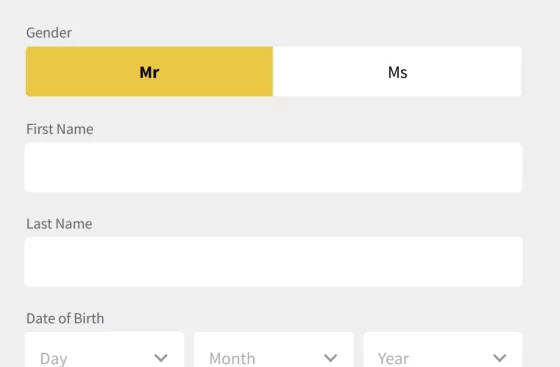Image resolution: width=560 pixels, height=367 pixels.
Task: Switch the title to the white Ms button
Action: point(398,71)
